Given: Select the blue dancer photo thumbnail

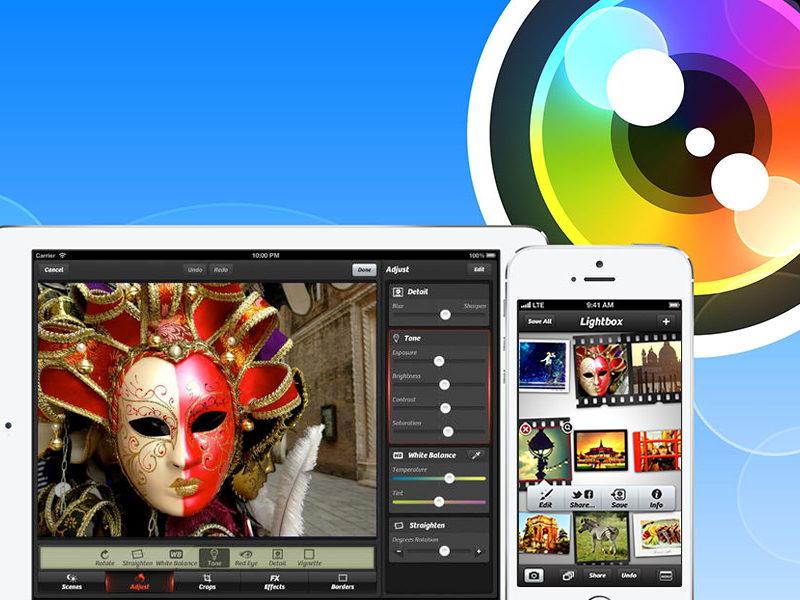Looking at the screenshot, I should (544, 365).
